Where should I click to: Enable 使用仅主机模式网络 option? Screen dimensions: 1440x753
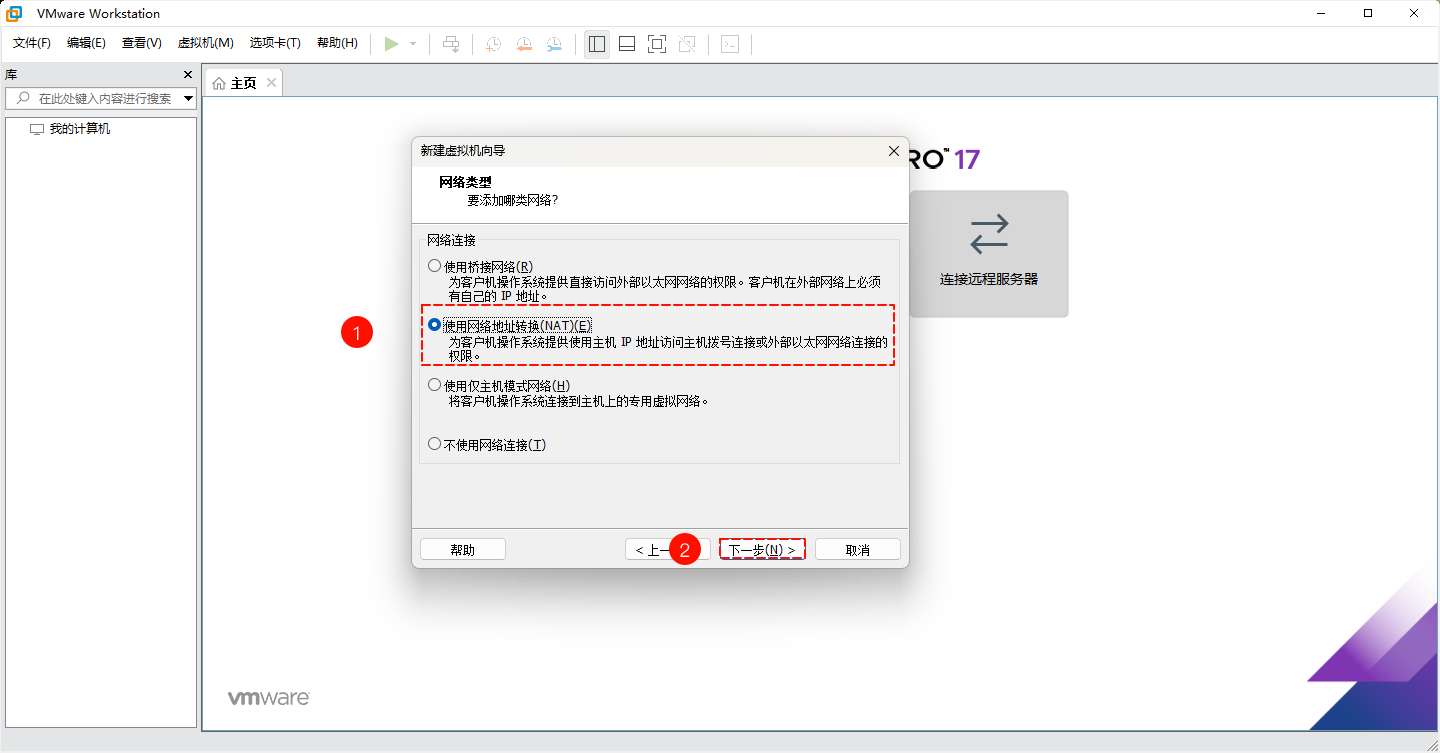434,384
